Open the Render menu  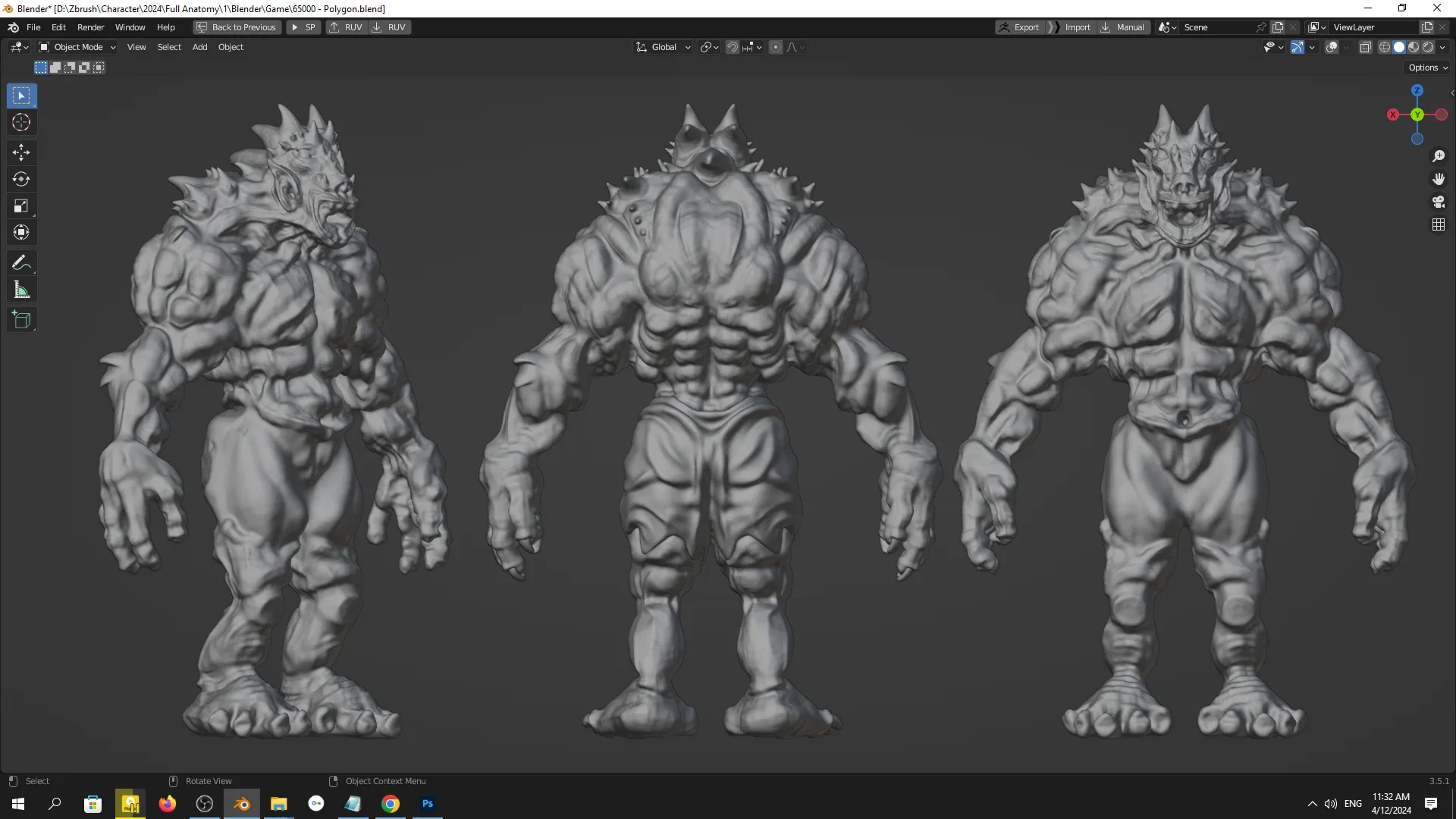point(90,27)
